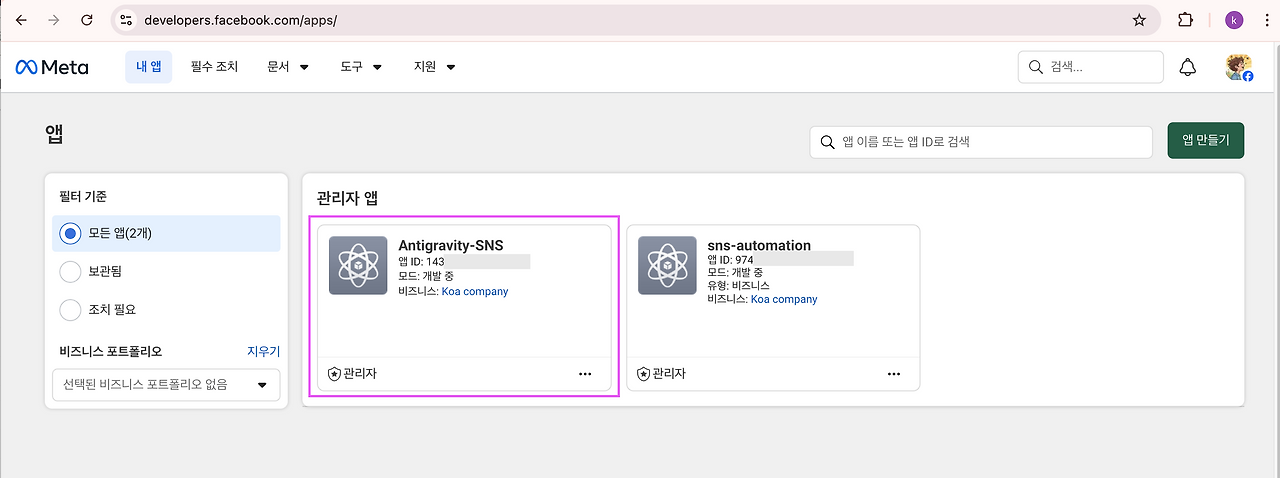Click the admin shield icon on sns-automation
1280x478 pixels.
pyautogui.click(x=643, y=374)
